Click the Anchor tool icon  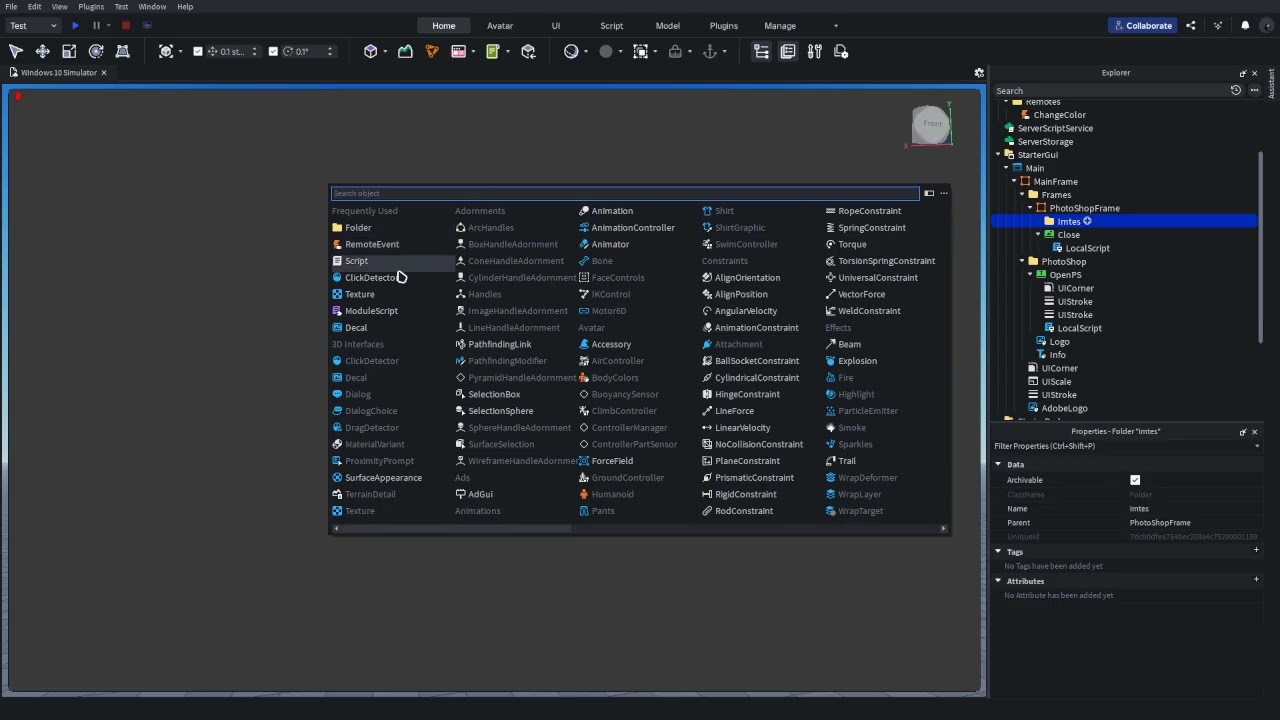point(710,51)
